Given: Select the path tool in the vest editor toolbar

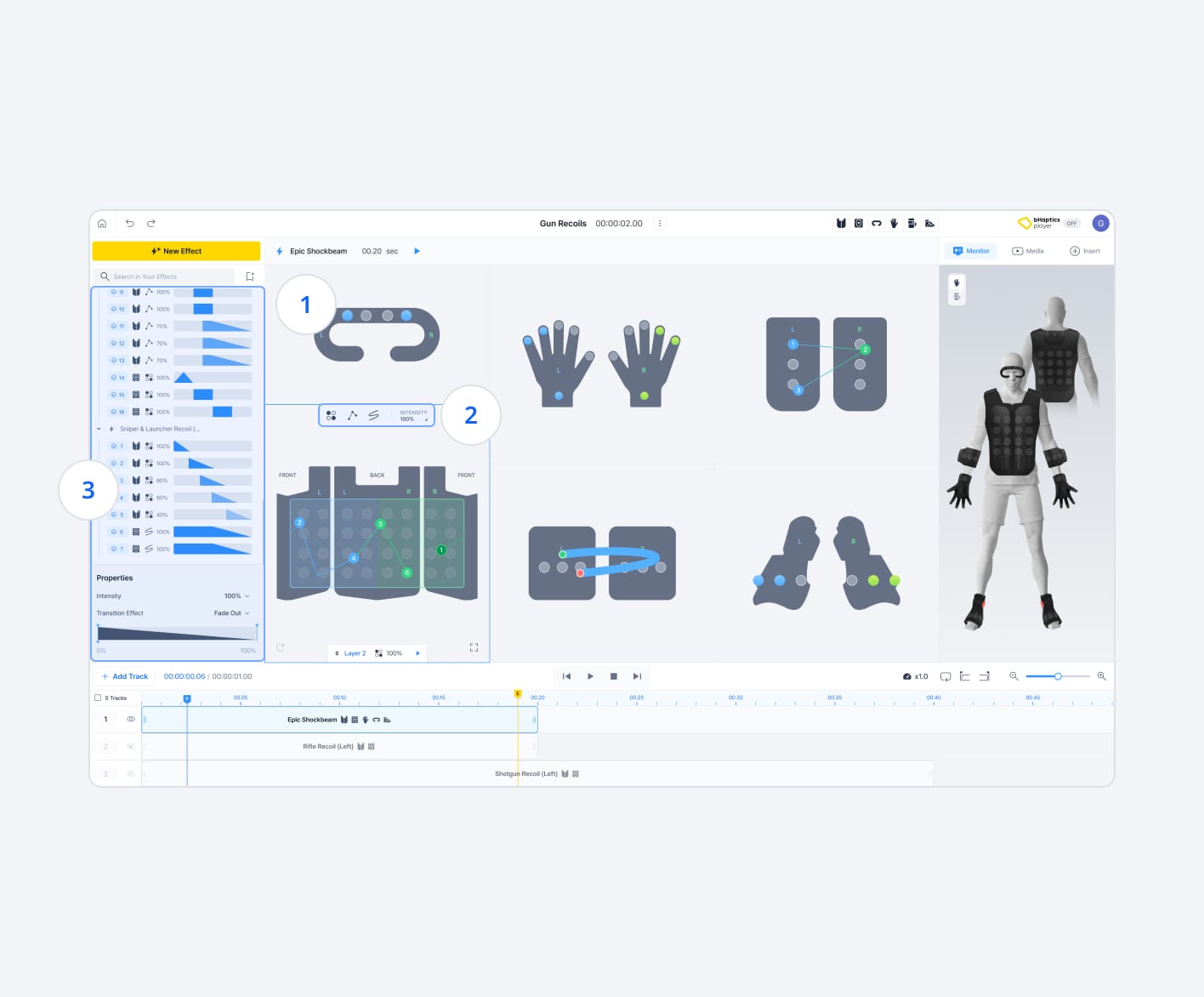Looking at the screenshot, I should [x=352, y=415].
